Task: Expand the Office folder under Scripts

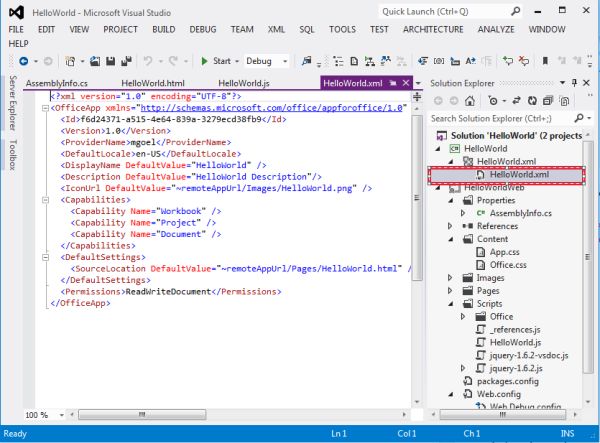Action: click(463, 316)
